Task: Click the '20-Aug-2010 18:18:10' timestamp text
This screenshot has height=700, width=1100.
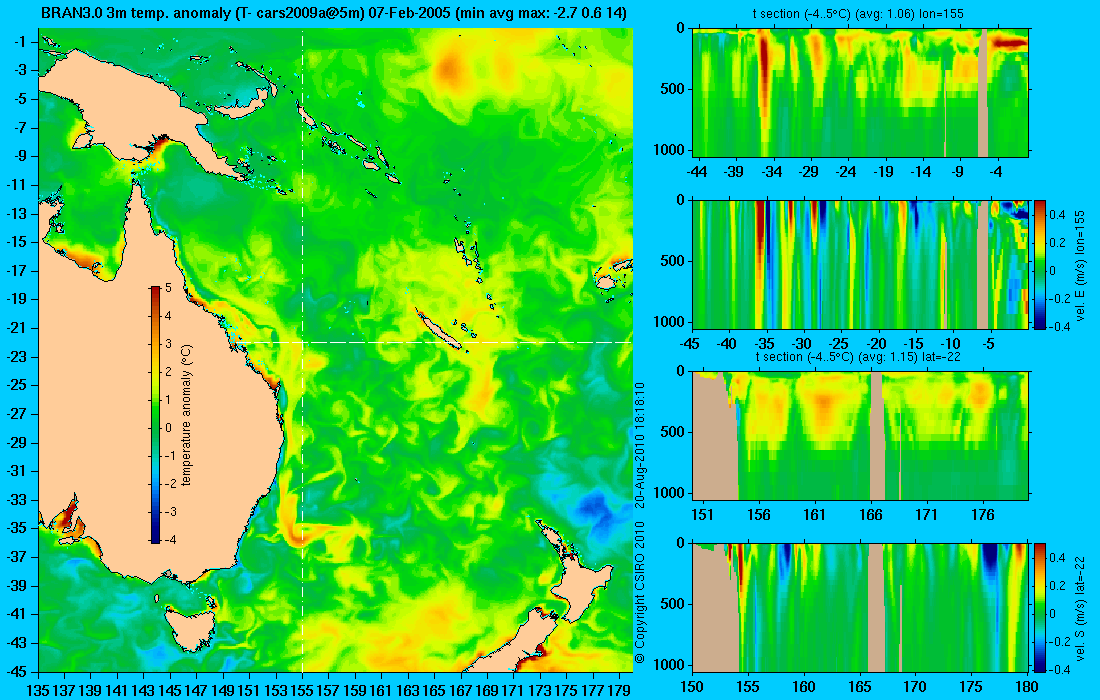Action: [x=640, y=445]
